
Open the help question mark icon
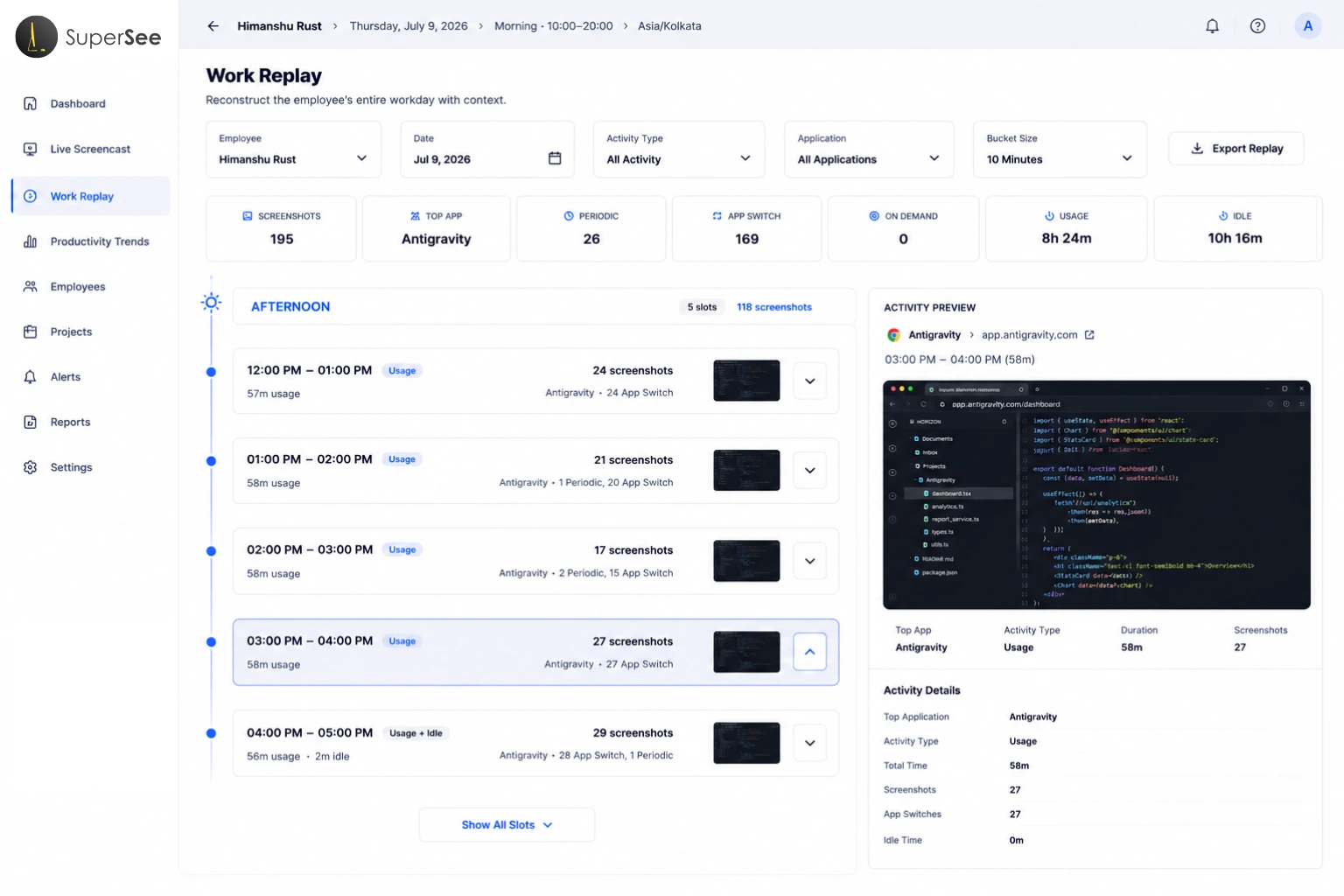(x=1257, y=26)
